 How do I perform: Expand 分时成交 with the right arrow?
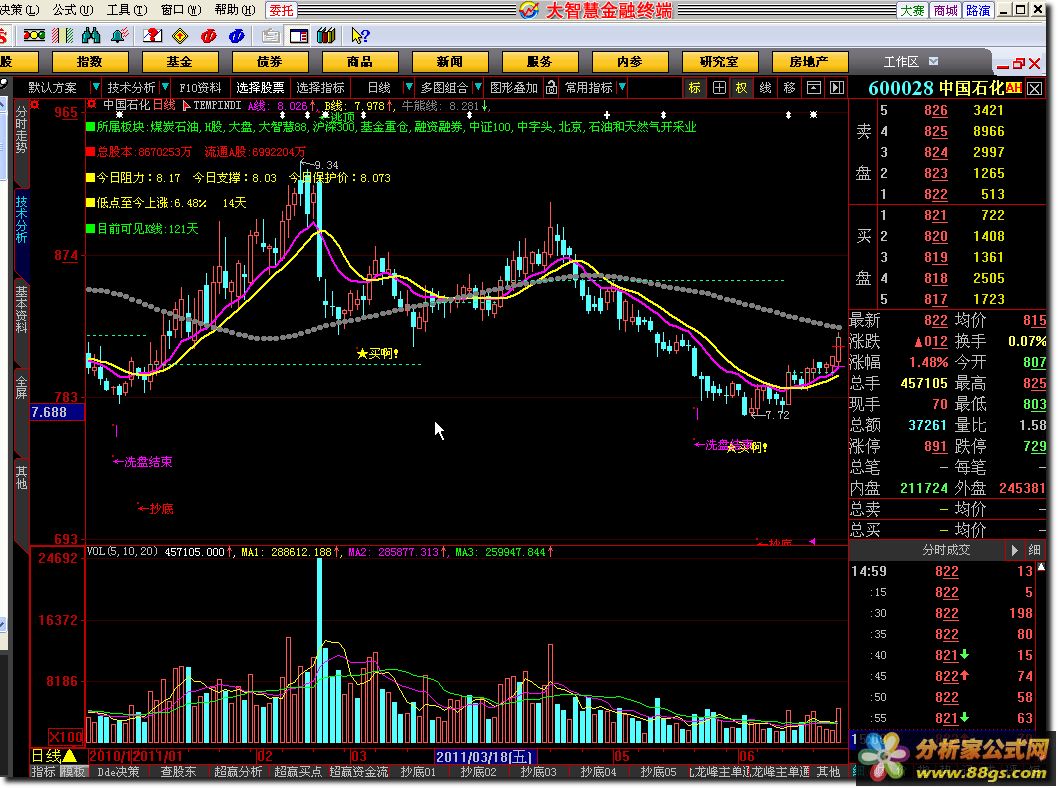[x=1014, y=551]
